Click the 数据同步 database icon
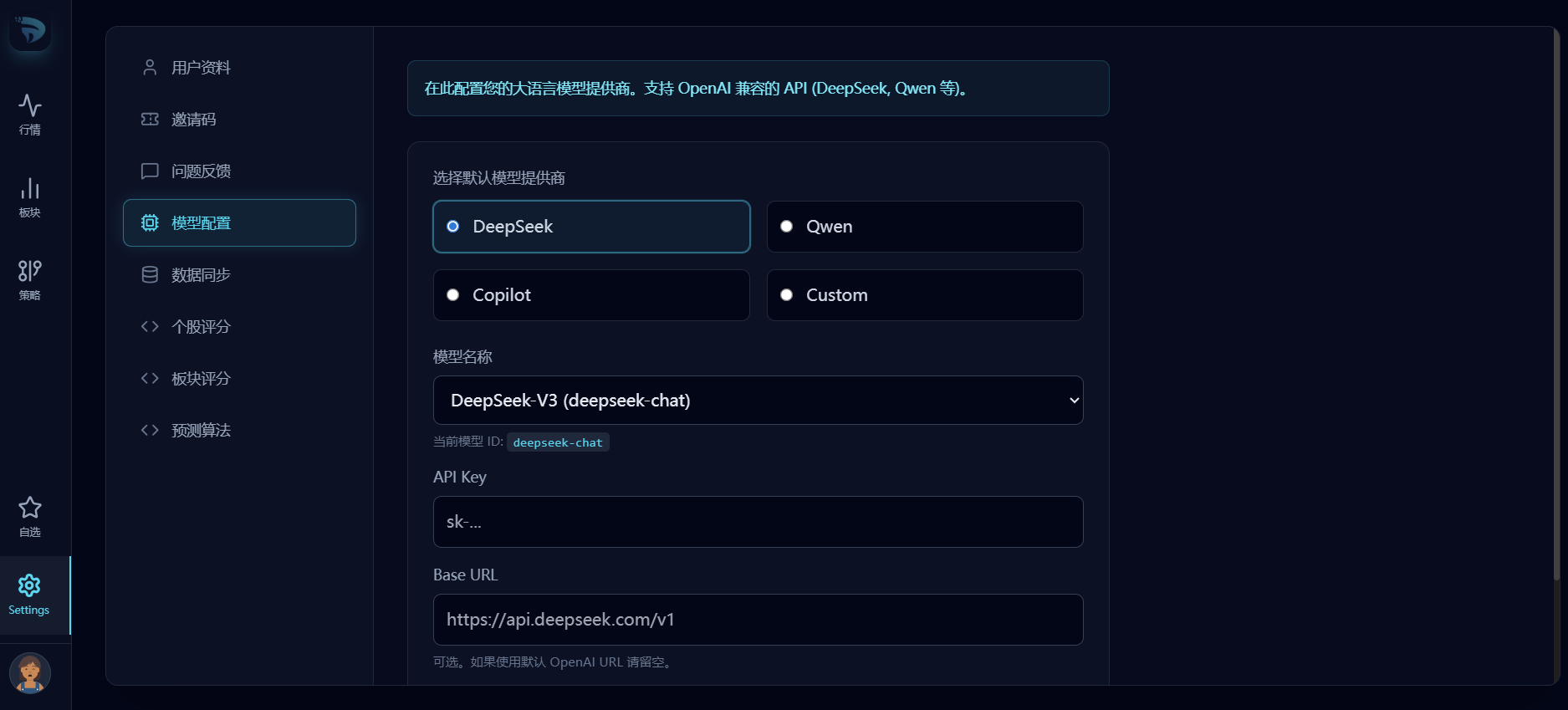This screenshot has height=710, width=1568. click(150, 275)
